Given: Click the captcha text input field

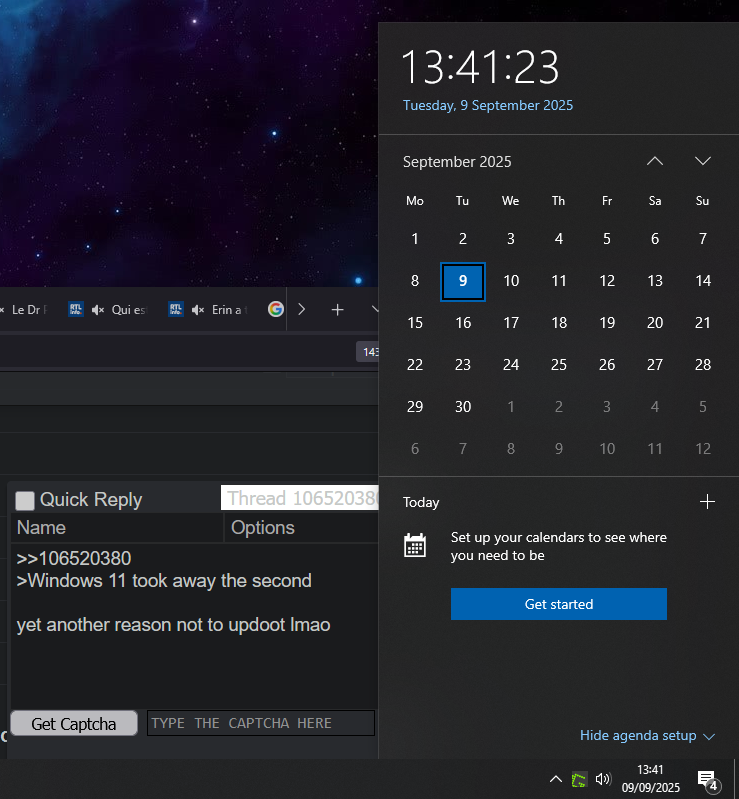Looking at the screenshot, I should [261, 723].
